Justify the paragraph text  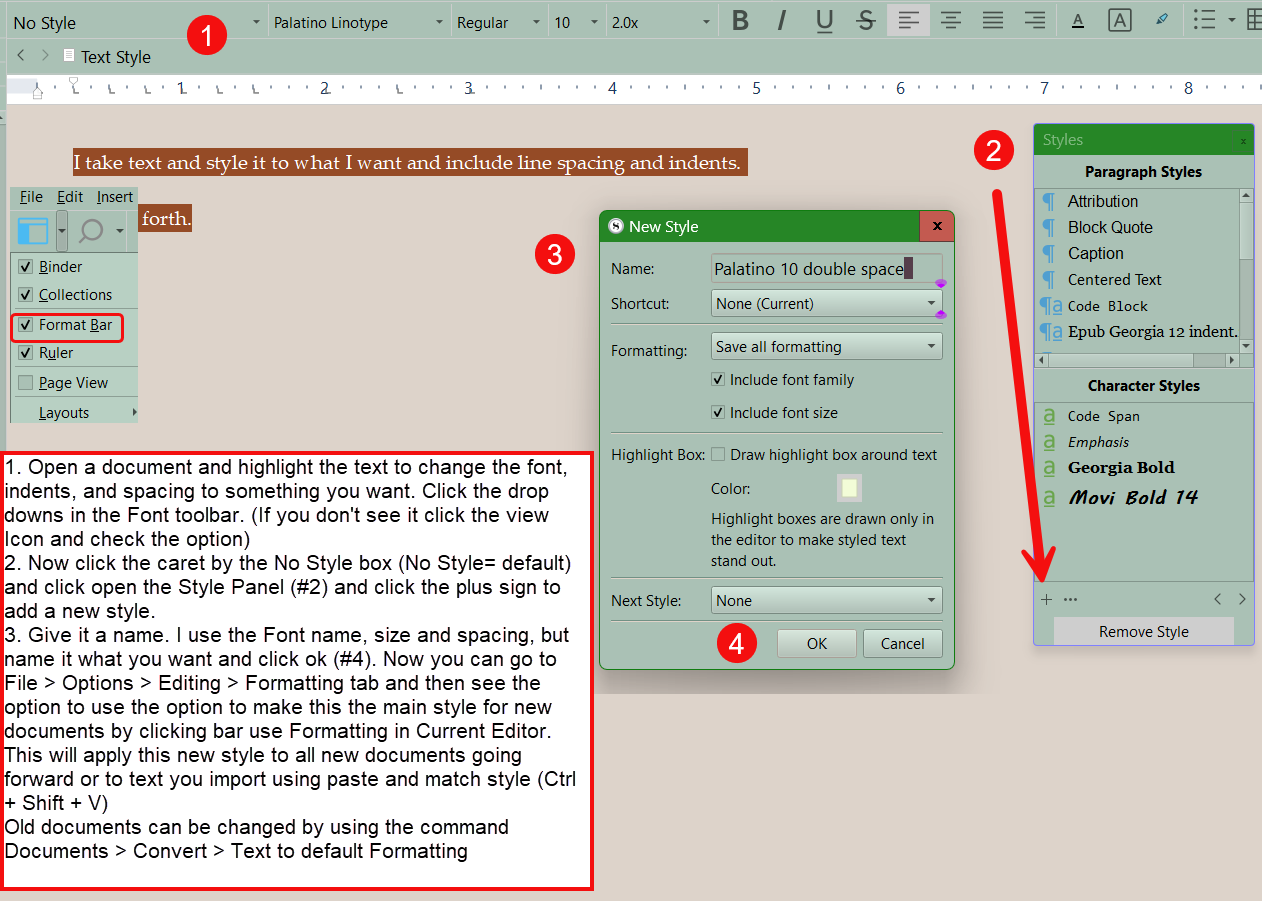pos(992,21)
